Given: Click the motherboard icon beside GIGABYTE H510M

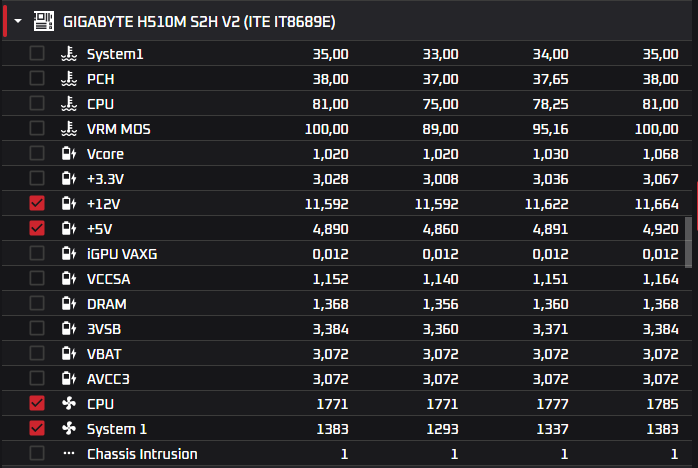Looking at the screenshot, I should coord(44,21).
